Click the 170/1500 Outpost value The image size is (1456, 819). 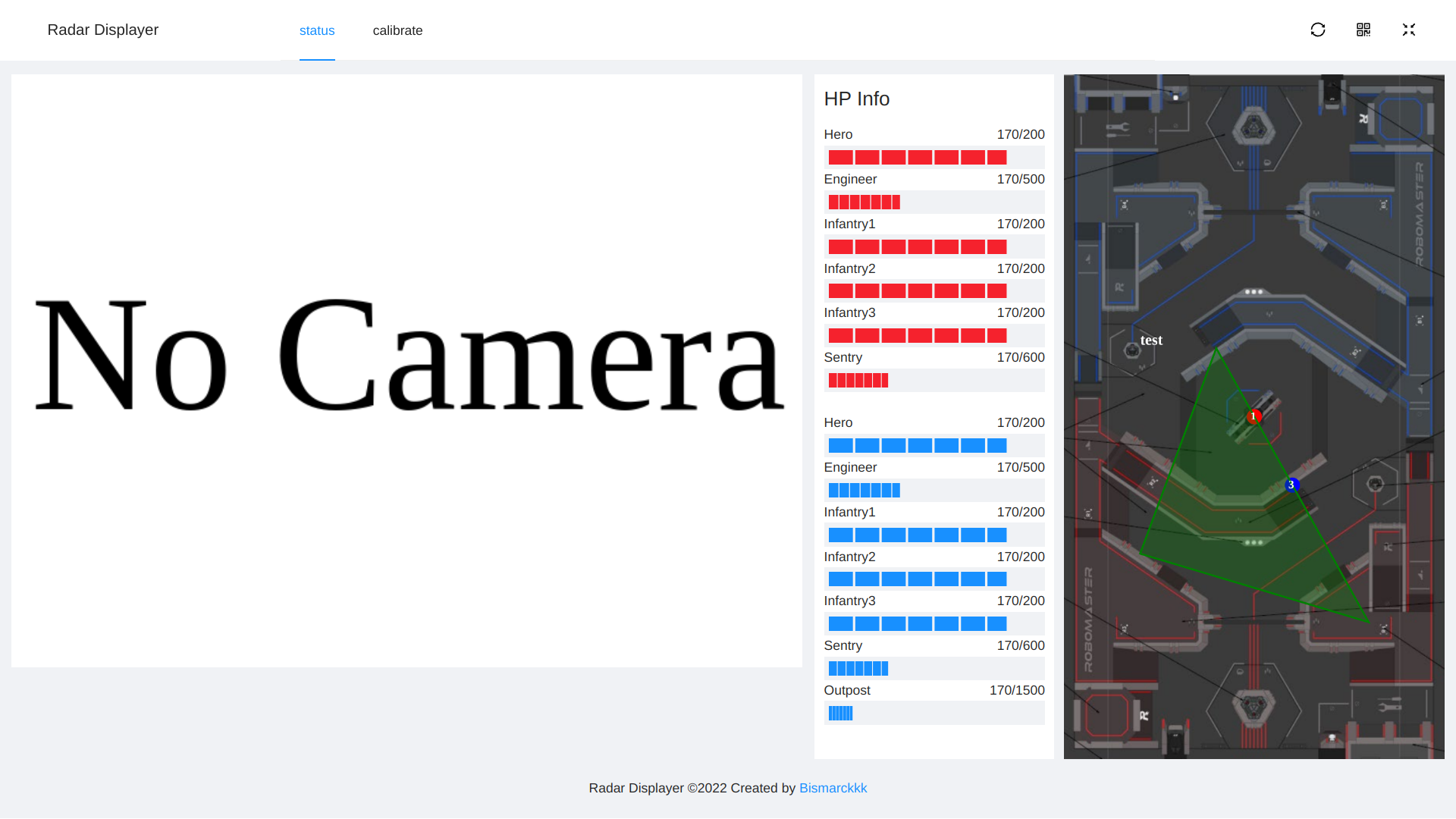[1017, 690]
